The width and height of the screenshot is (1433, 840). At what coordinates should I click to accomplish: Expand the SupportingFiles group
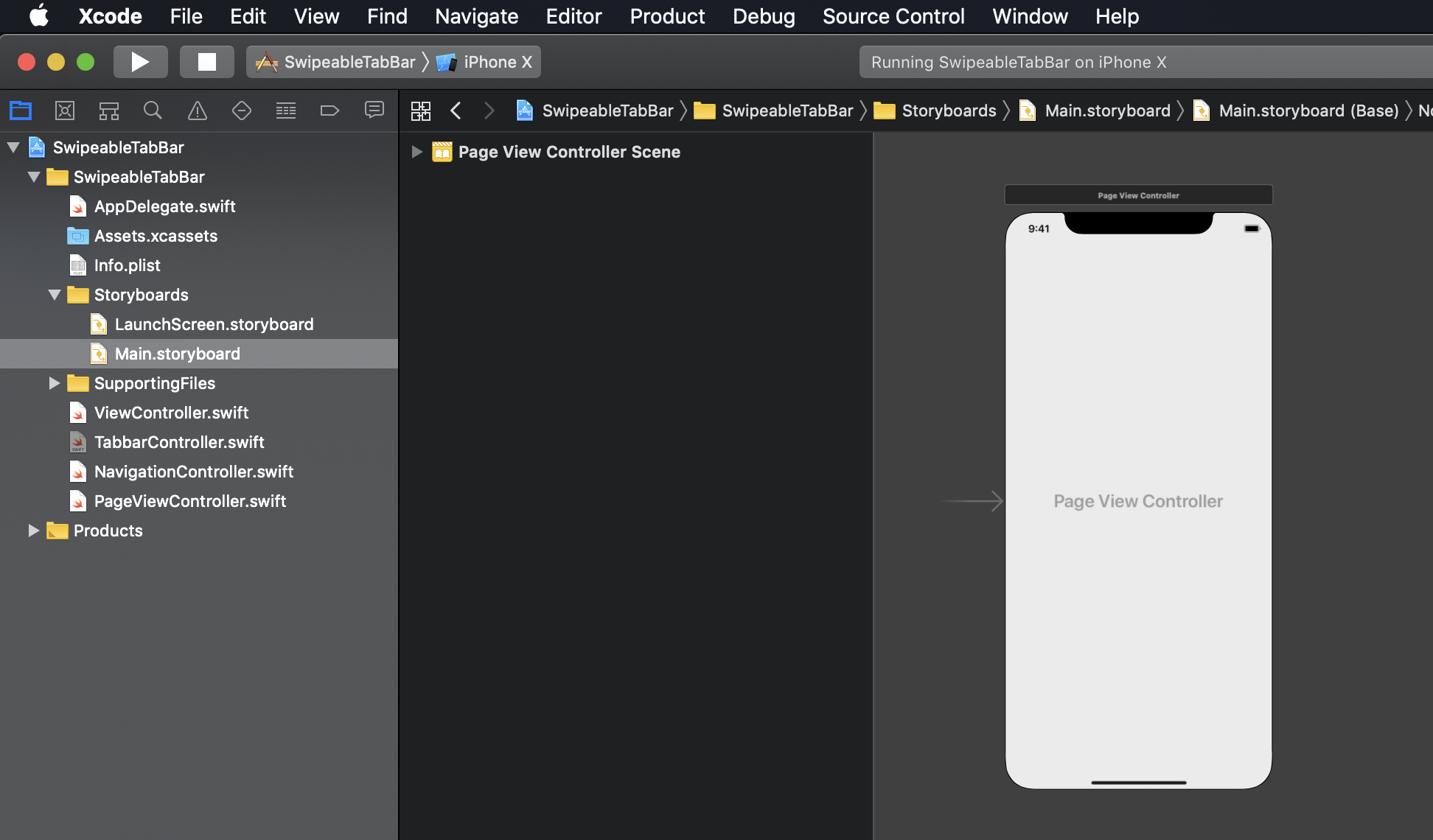click(x=54, y=383)
